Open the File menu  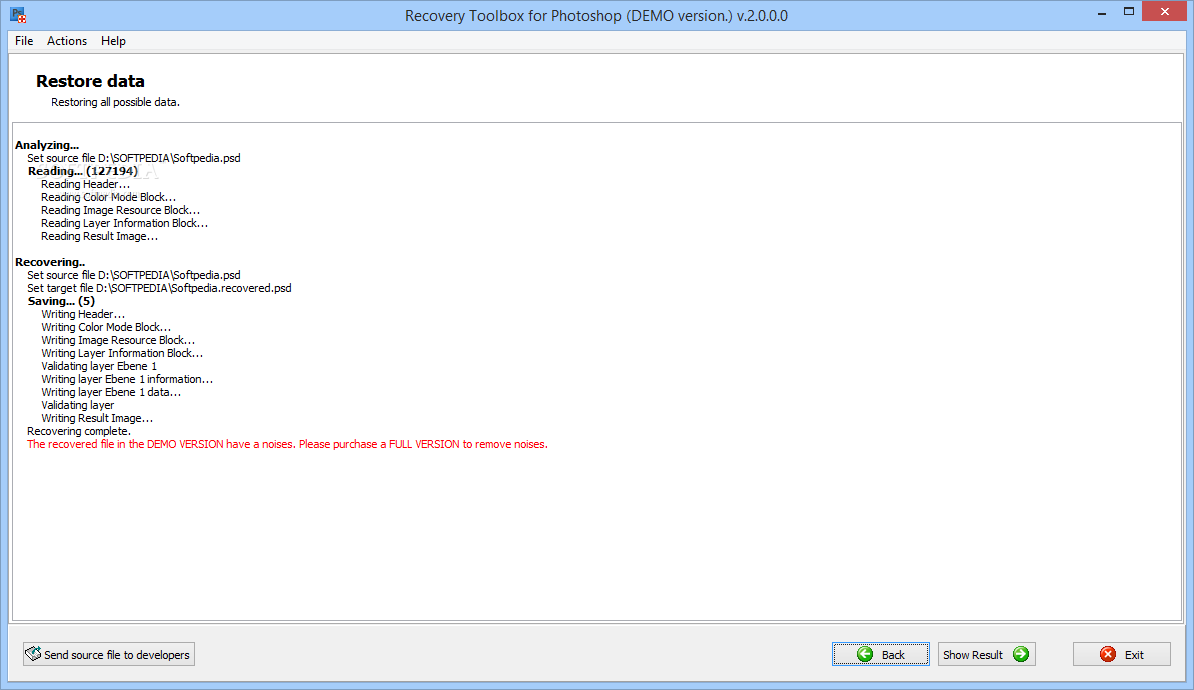click(24, 41)
